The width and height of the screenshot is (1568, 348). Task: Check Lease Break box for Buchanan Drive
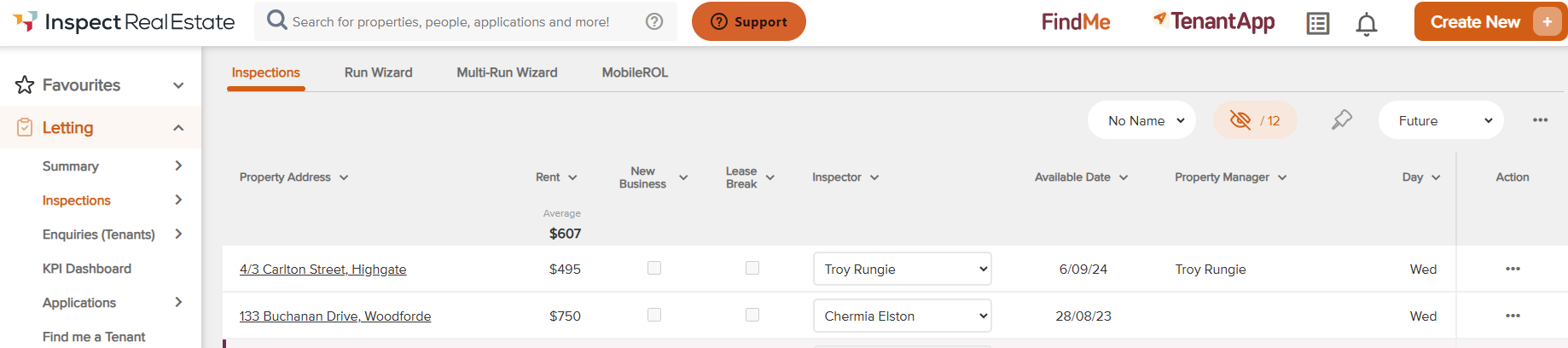pos(752,315)
